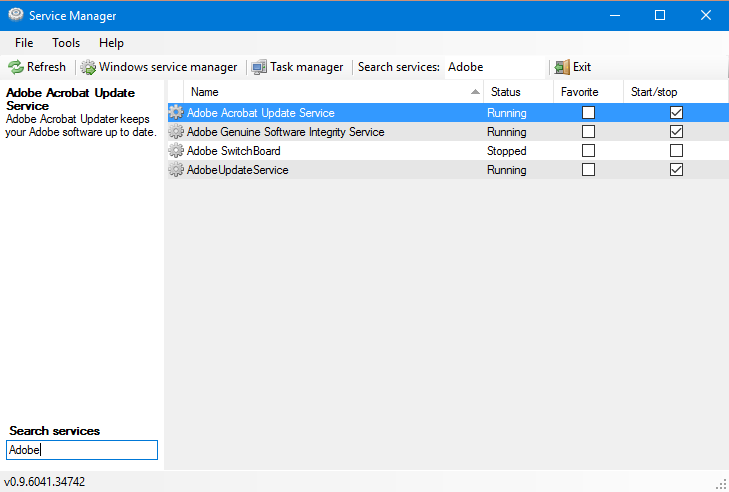Favorite the Adobe Genuine Software Integrity Service
The height and width of the screenshot is (492, 729).
pyautogui.click(x=588, y=132)
